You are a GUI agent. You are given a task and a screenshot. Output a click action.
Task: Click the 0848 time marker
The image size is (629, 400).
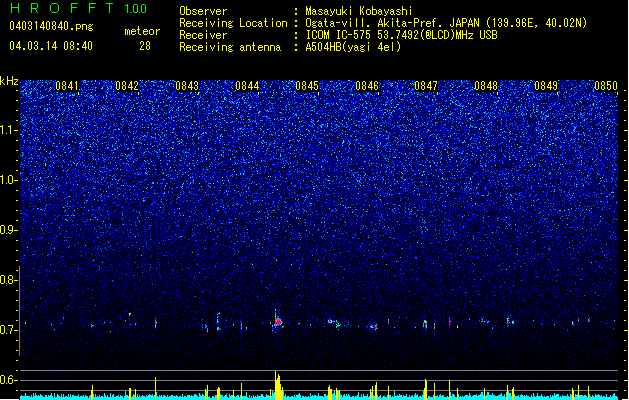point(486,86)
